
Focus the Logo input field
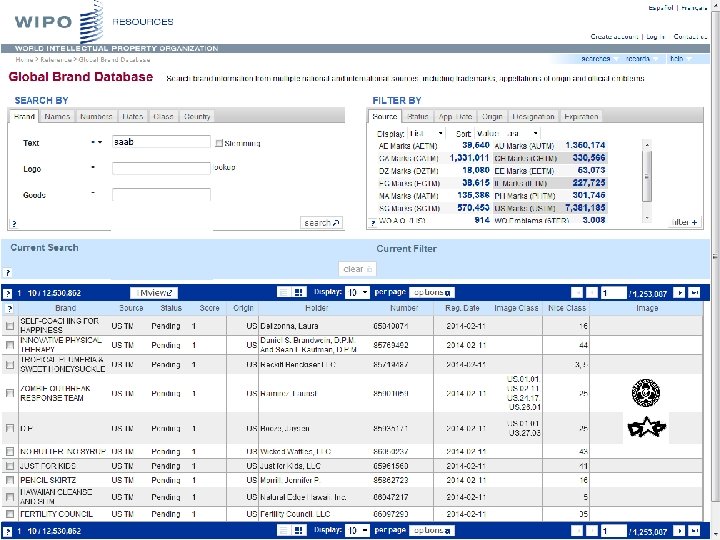click(161, 168)
